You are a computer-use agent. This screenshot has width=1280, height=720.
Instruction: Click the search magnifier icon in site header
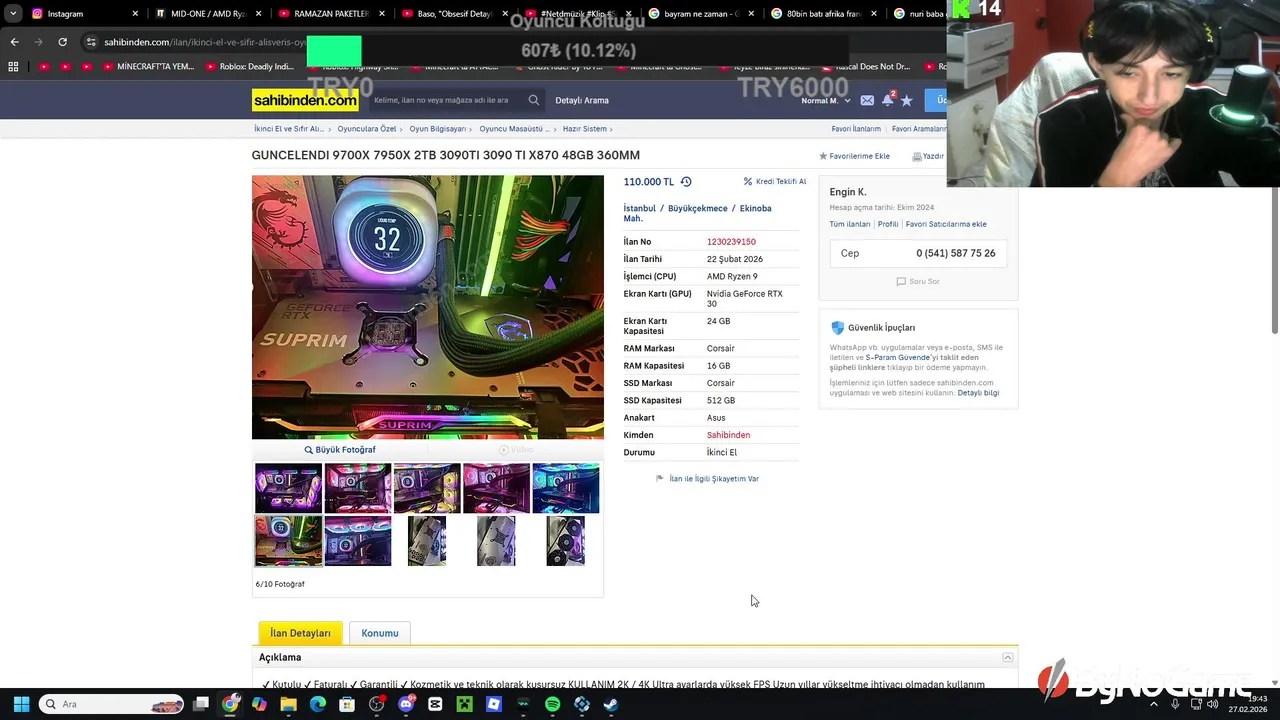(534, 100)
